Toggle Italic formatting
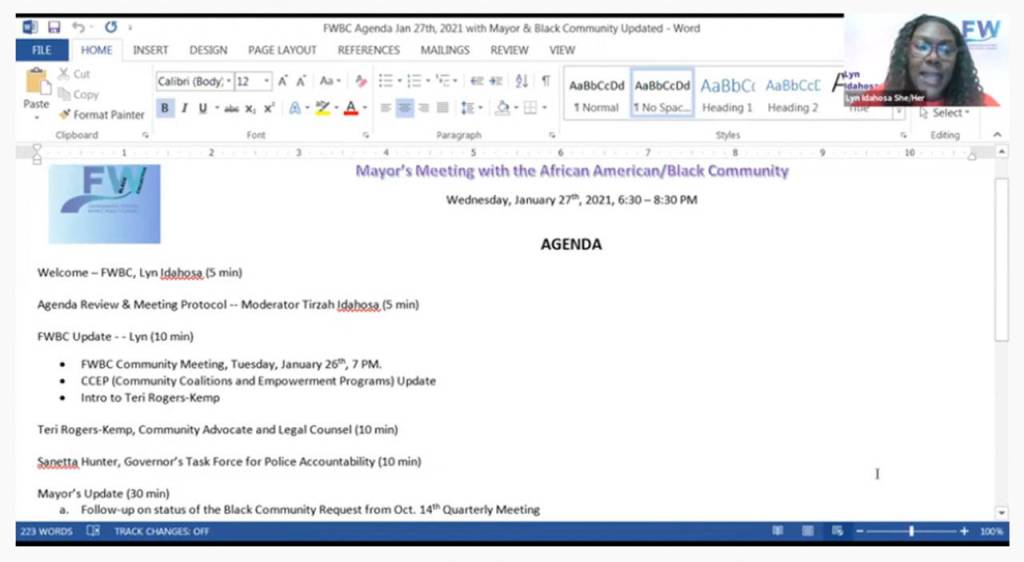 (x=184, y=108)
